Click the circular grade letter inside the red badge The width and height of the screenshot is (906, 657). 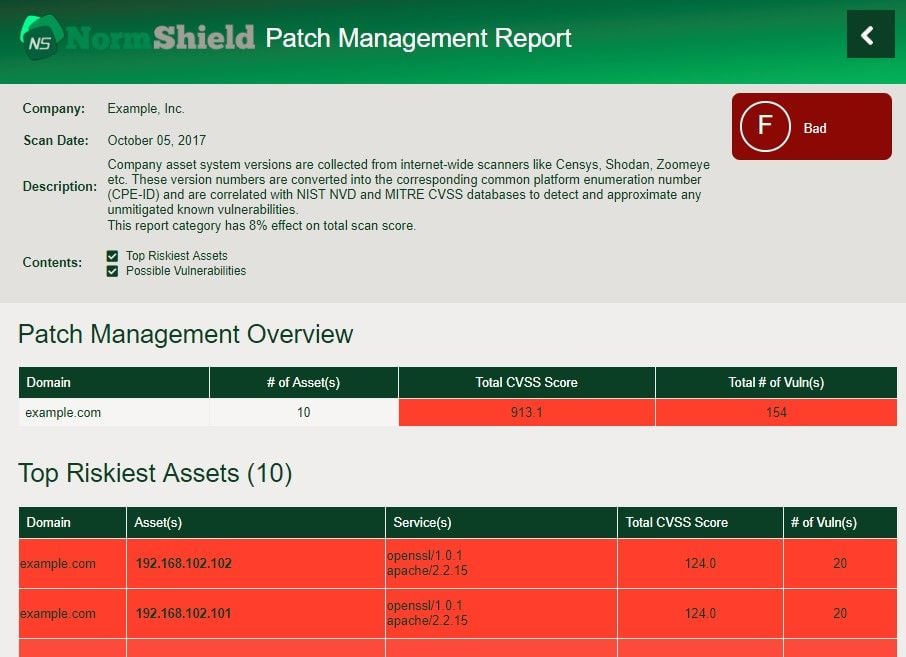[x=764, y=126]
